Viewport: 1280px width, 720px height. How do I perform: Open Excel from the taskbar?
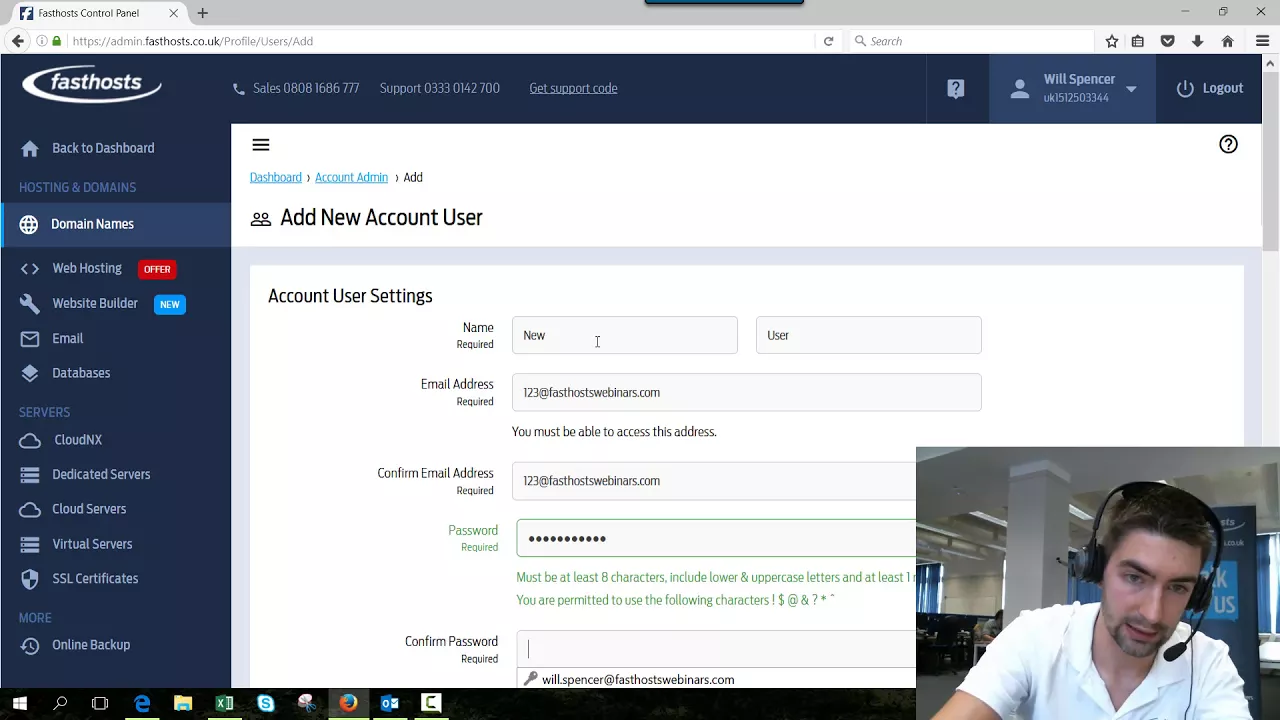click(224, 704)
